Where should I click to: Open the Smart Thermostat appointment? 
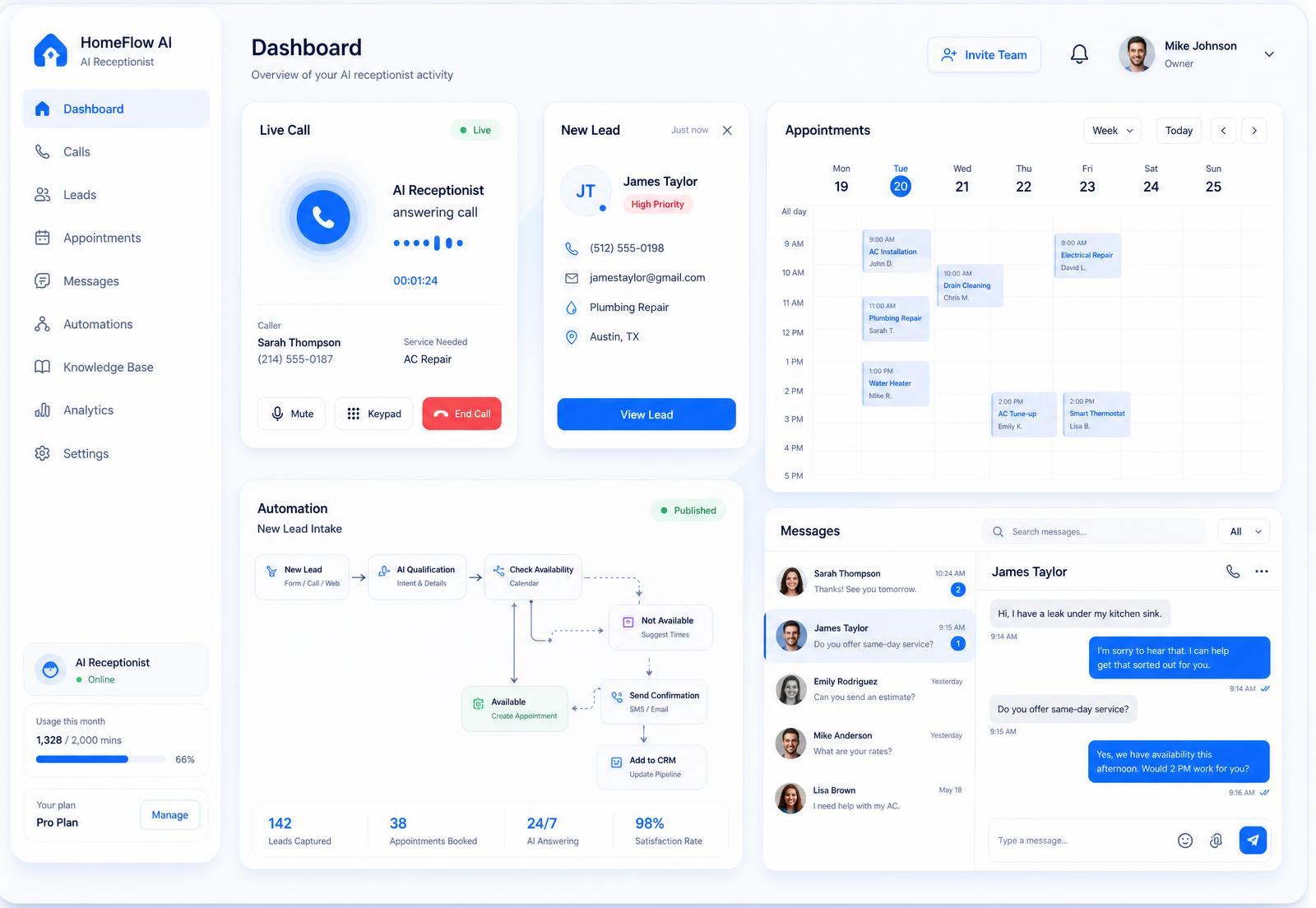click(x=1096, y=414)
